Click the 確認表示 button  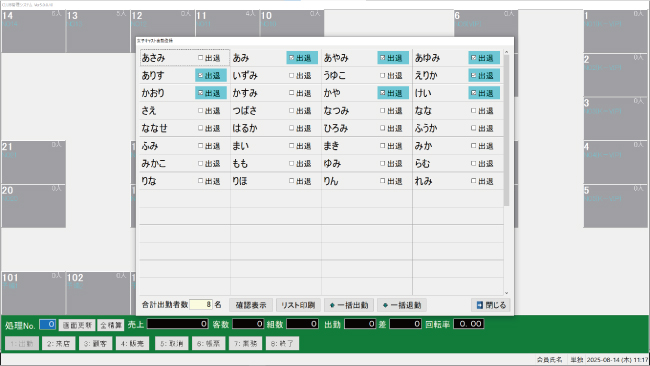[x=251, y=305]
